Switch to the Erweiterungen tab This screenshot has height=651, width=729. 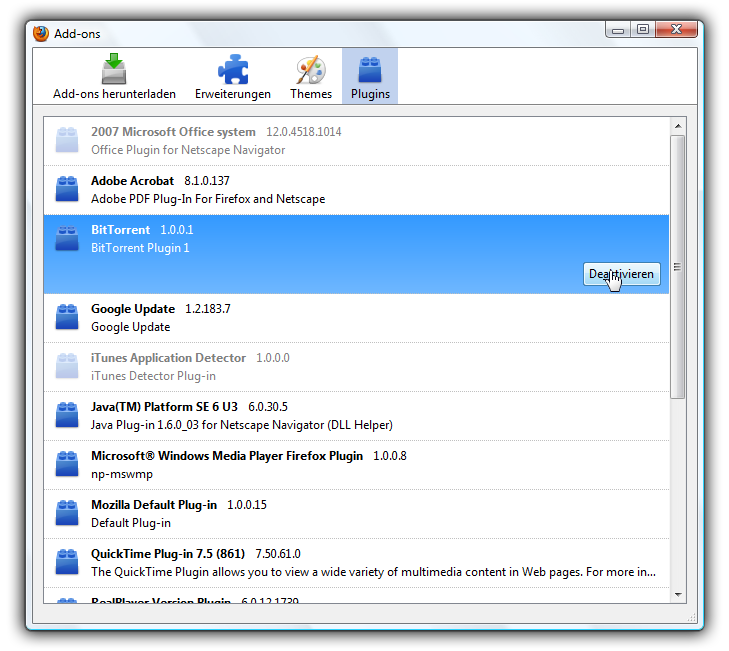(233, 76)
